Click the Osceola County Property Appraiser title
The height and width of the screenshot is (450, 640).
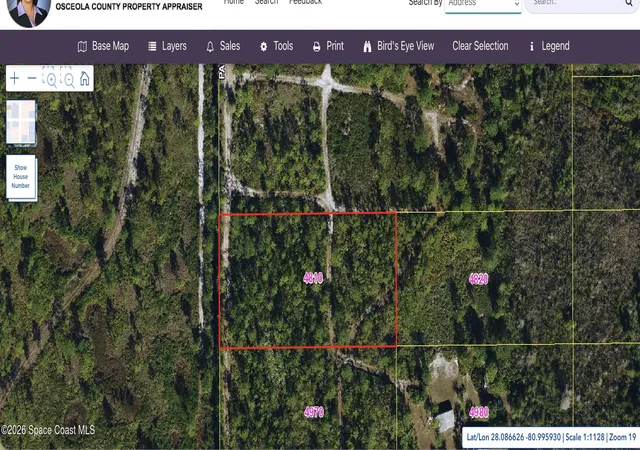[x=129, y=7]
